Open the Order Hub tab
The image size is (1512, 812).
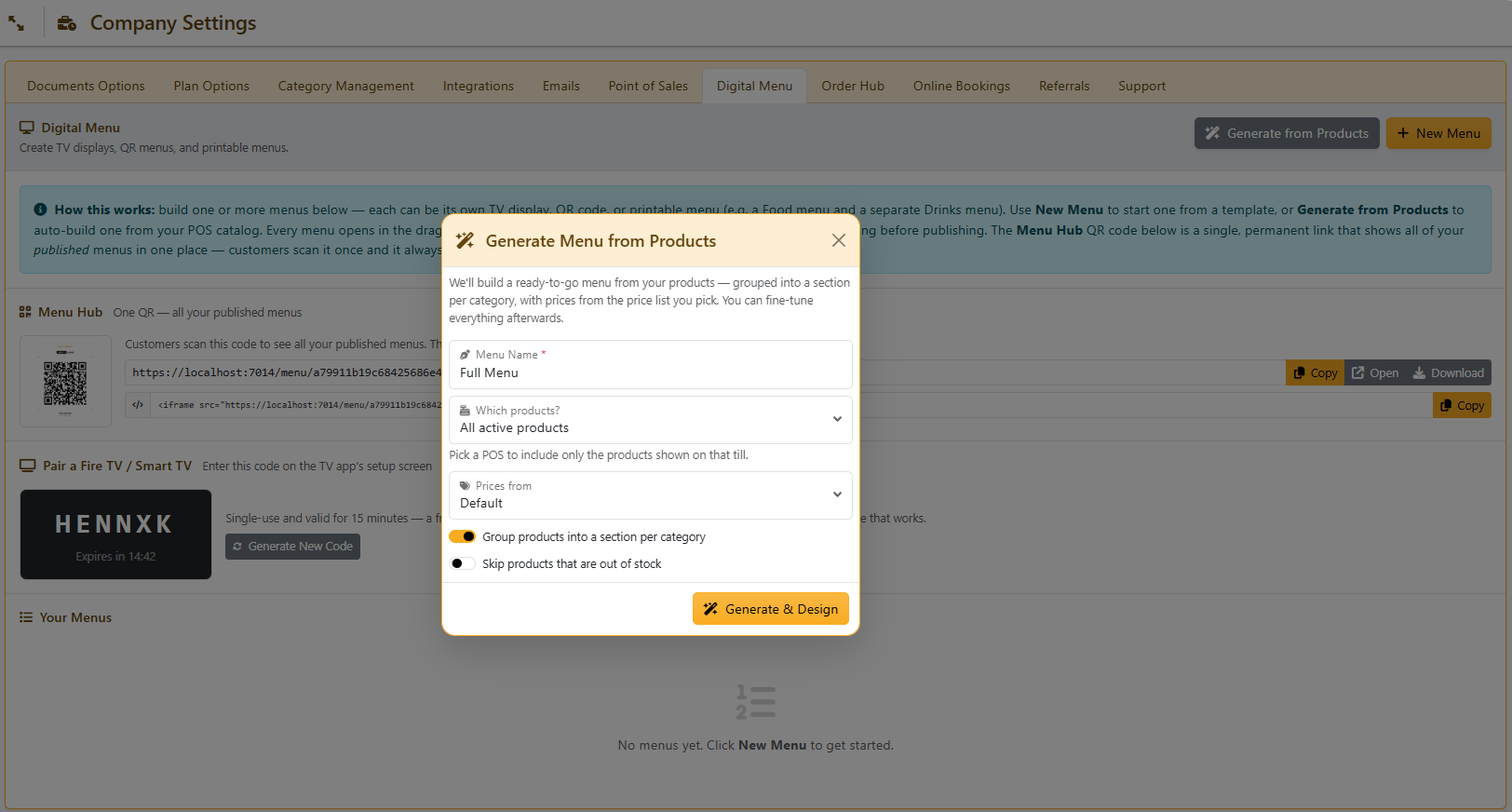(853, 86)
